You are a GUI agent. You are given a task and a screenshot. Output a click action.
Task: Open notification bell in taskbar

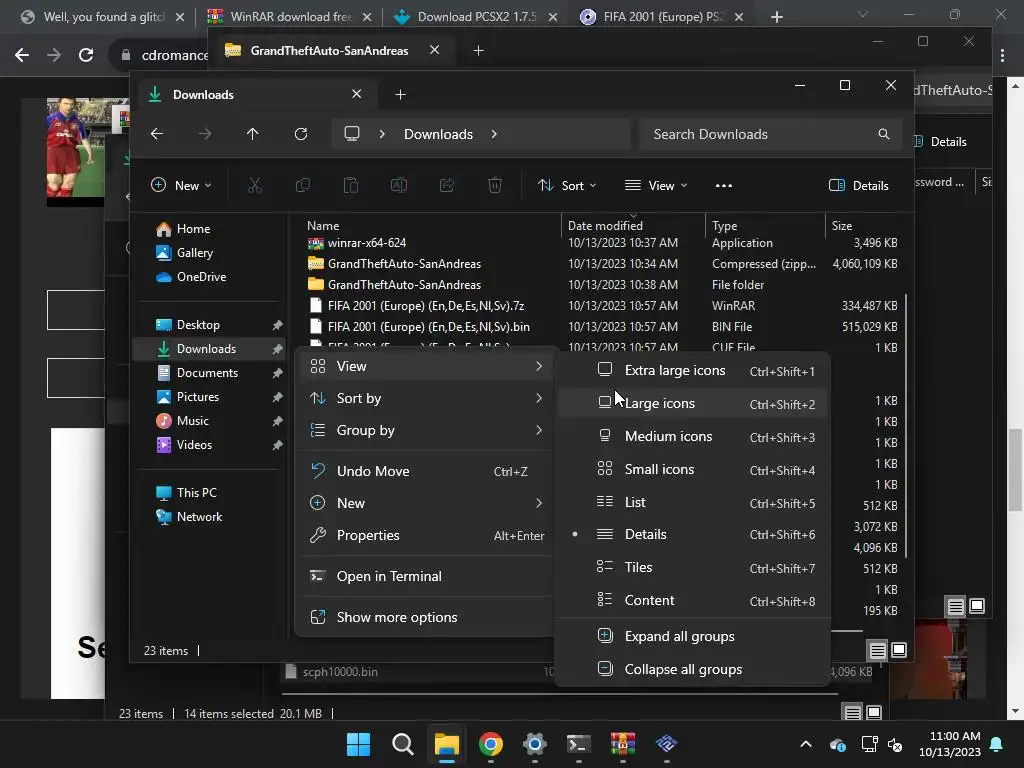click(x=997, y=744)
